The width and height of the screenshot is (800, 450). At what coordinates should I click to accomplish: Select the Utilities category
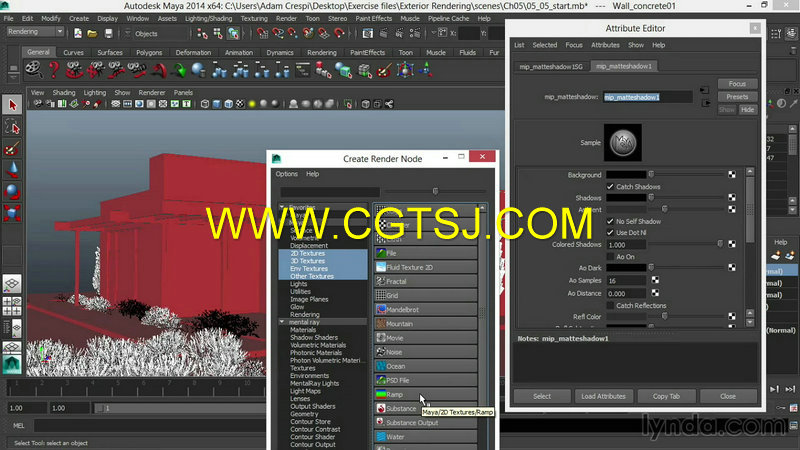[x=300, y=292]
